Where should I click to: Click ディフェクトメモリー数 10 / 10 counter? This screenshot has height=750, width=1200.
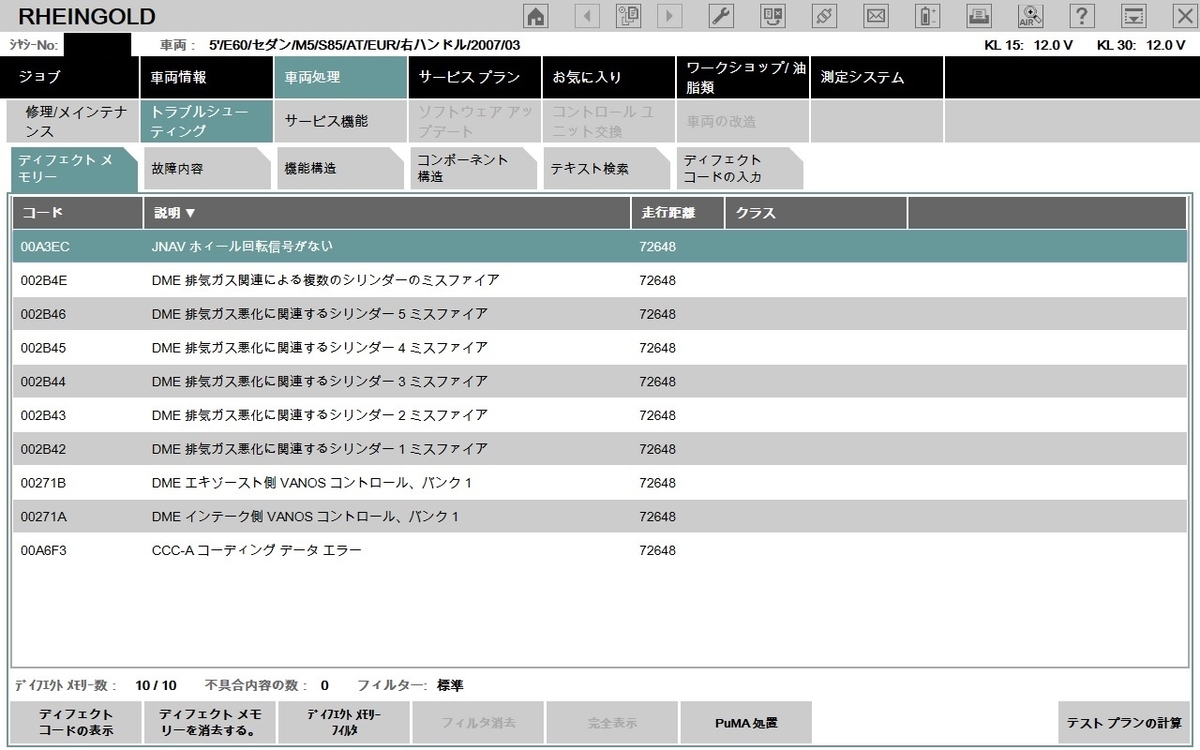(95, 686)
